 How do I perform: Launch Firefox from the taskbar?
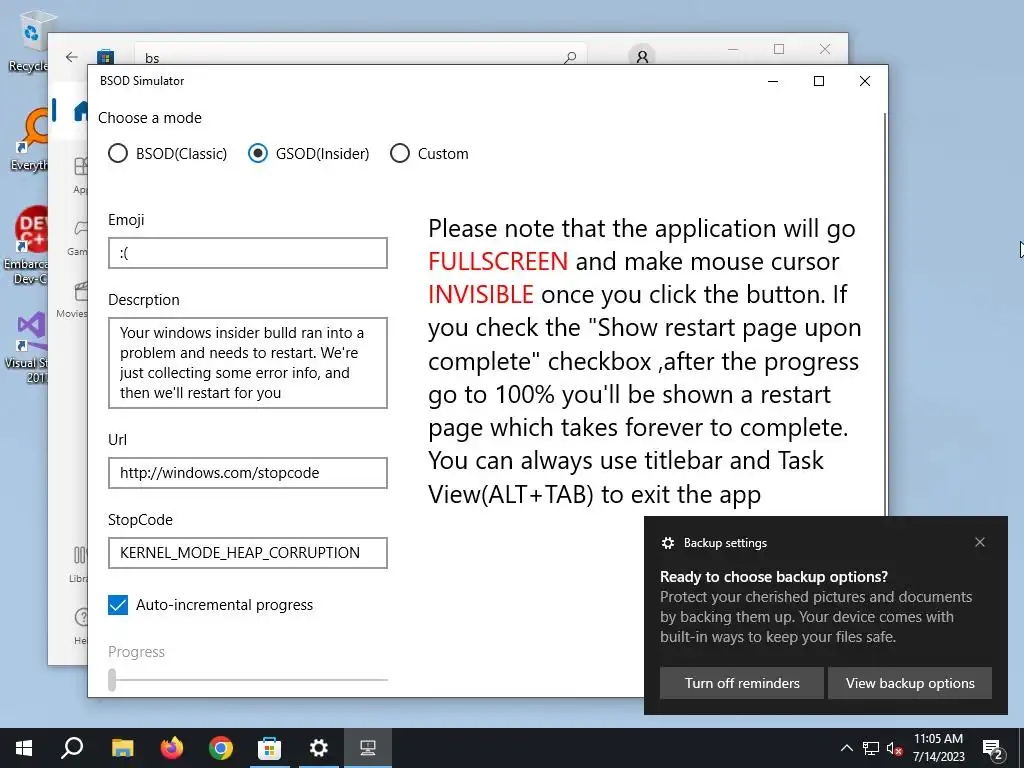click(x=172, y=748)
